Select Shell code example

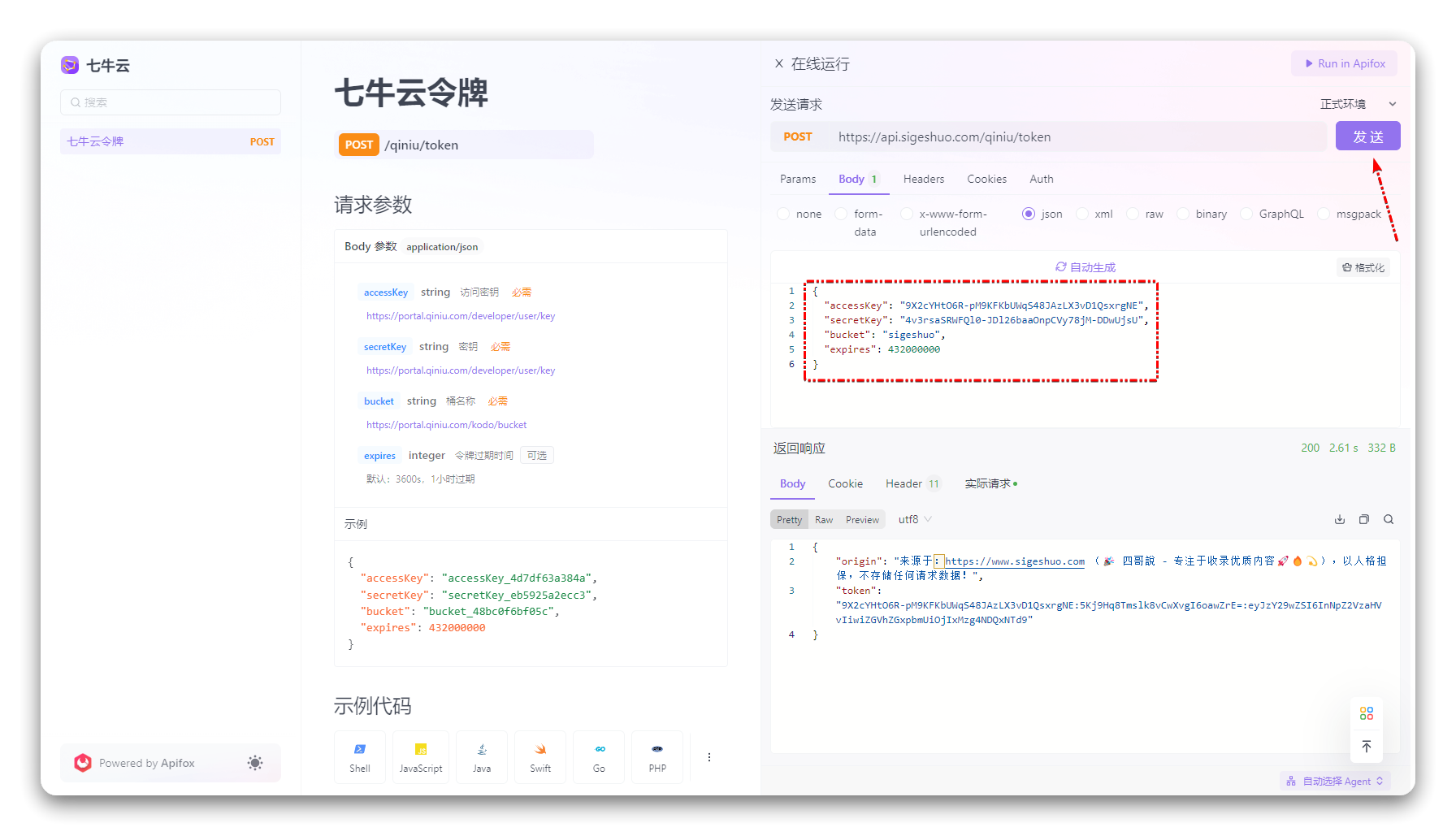coord(360,757)
